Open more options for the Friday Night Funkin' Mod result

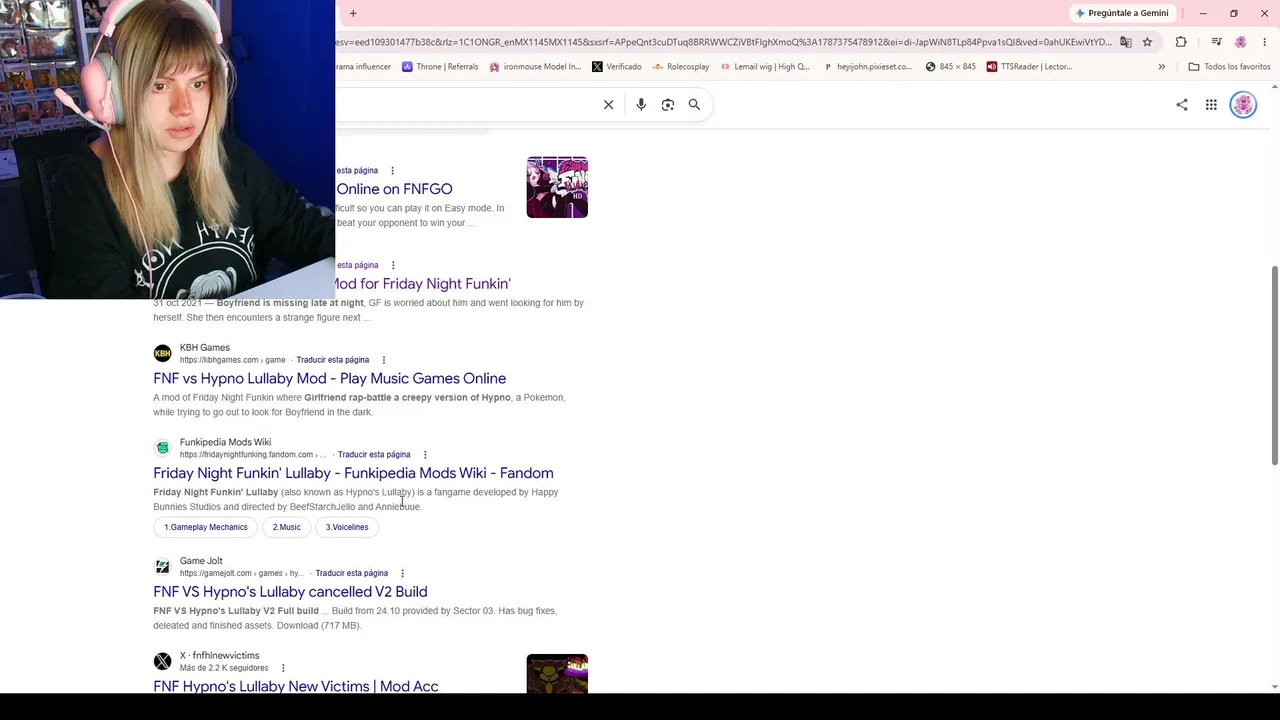point(393,265)
